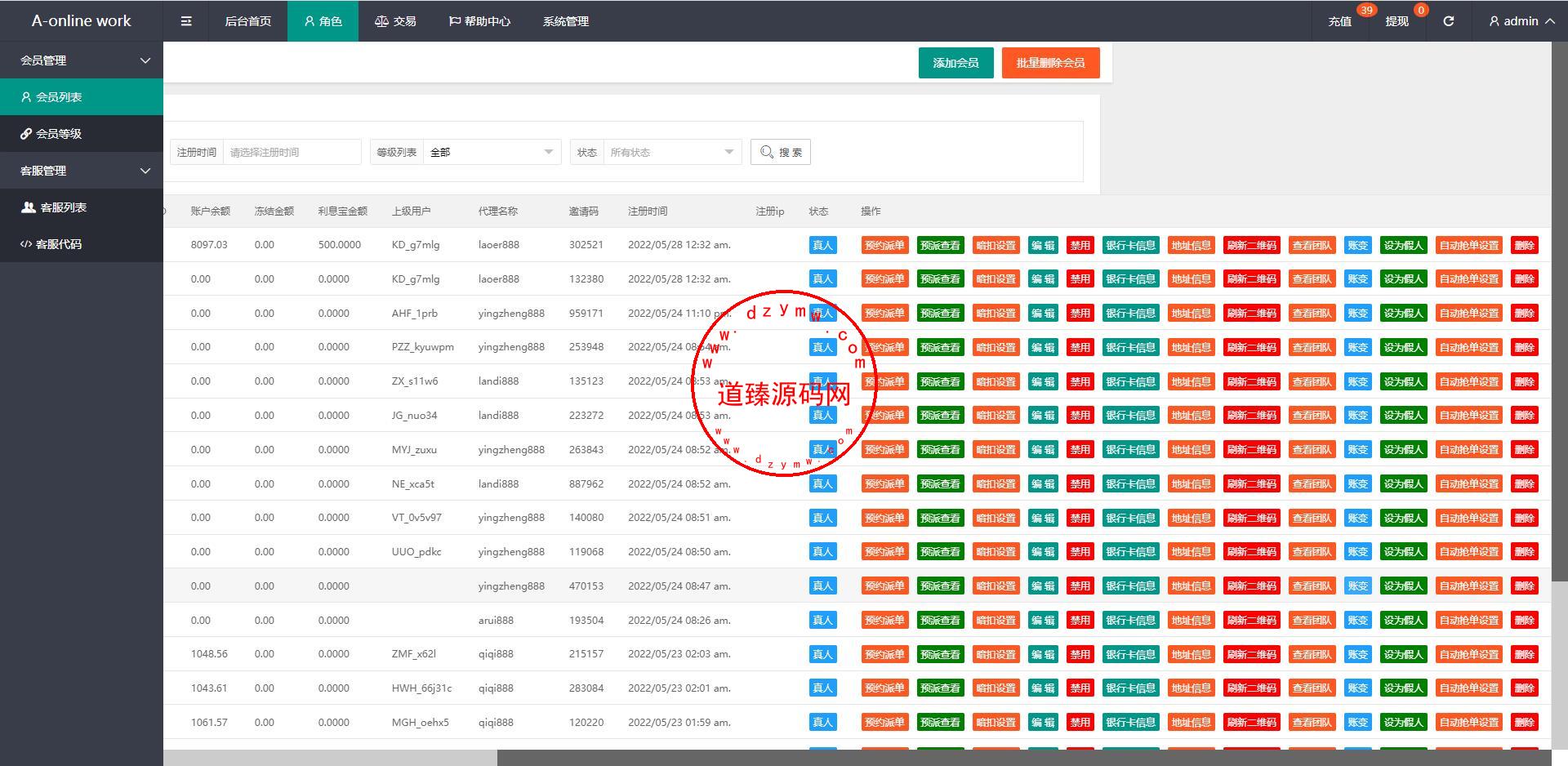1568x766 pixels.
Task: Click 刷新二维码 for invite code 263843
Action: pos(1251,450)
